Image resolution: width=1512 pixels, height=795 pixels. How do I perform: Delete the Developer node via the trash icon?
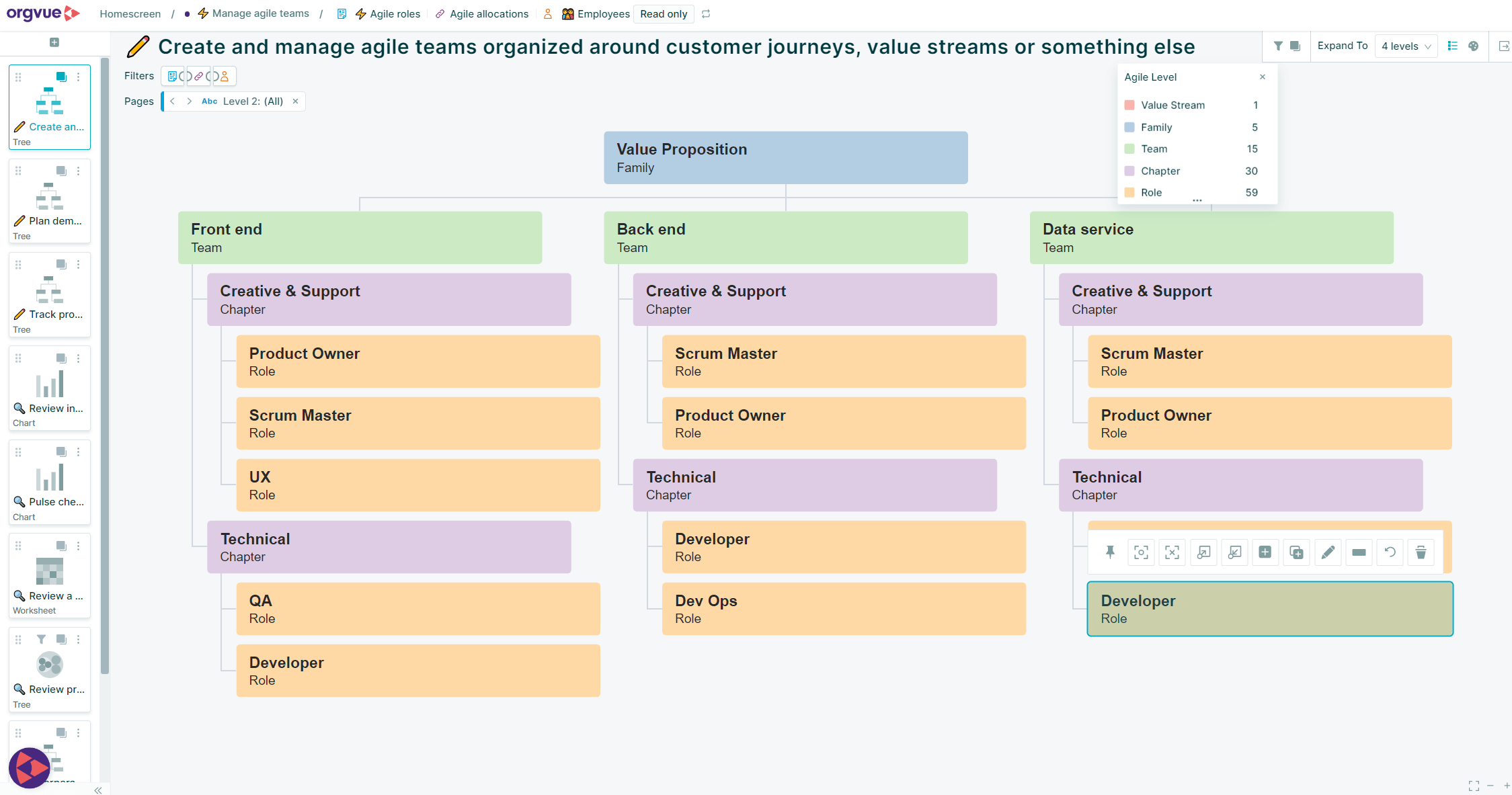click(1421, 552)
